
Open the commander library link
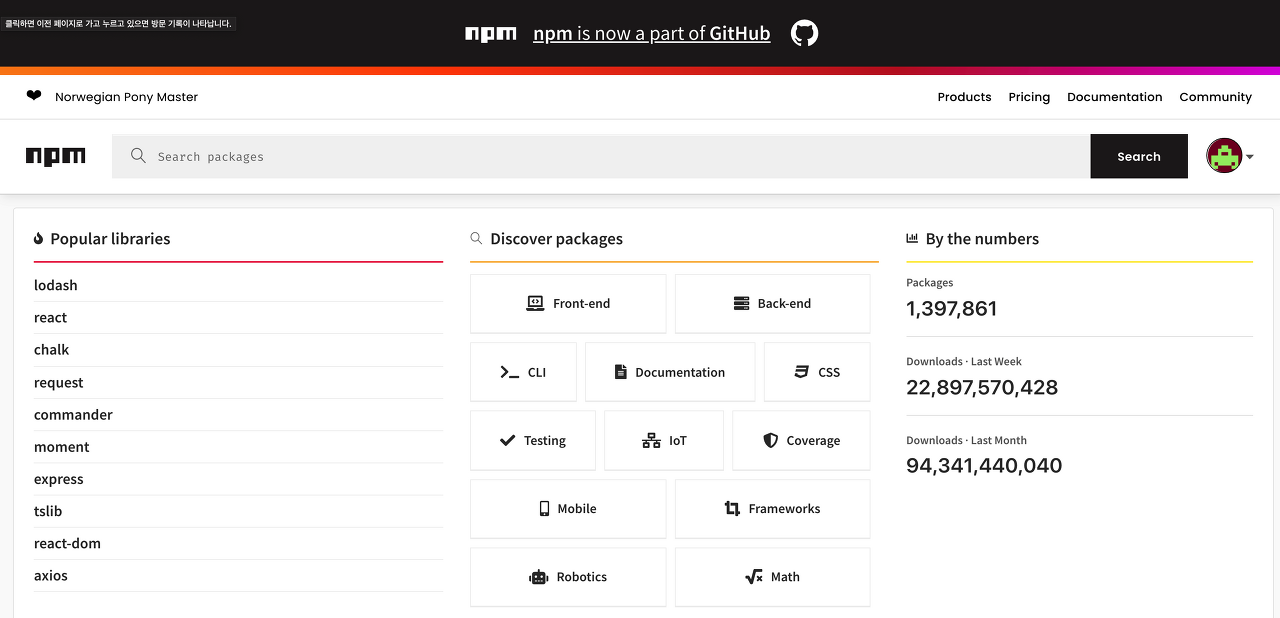click(x=73, y=414)
